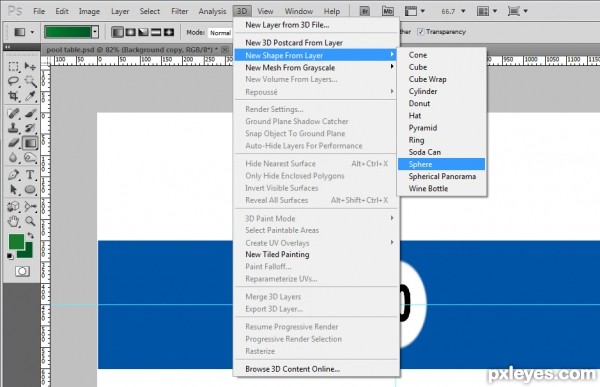Open the Edit menu
Image resolution: width=600 pixels, height=387 pixels.
click(62, 11)
